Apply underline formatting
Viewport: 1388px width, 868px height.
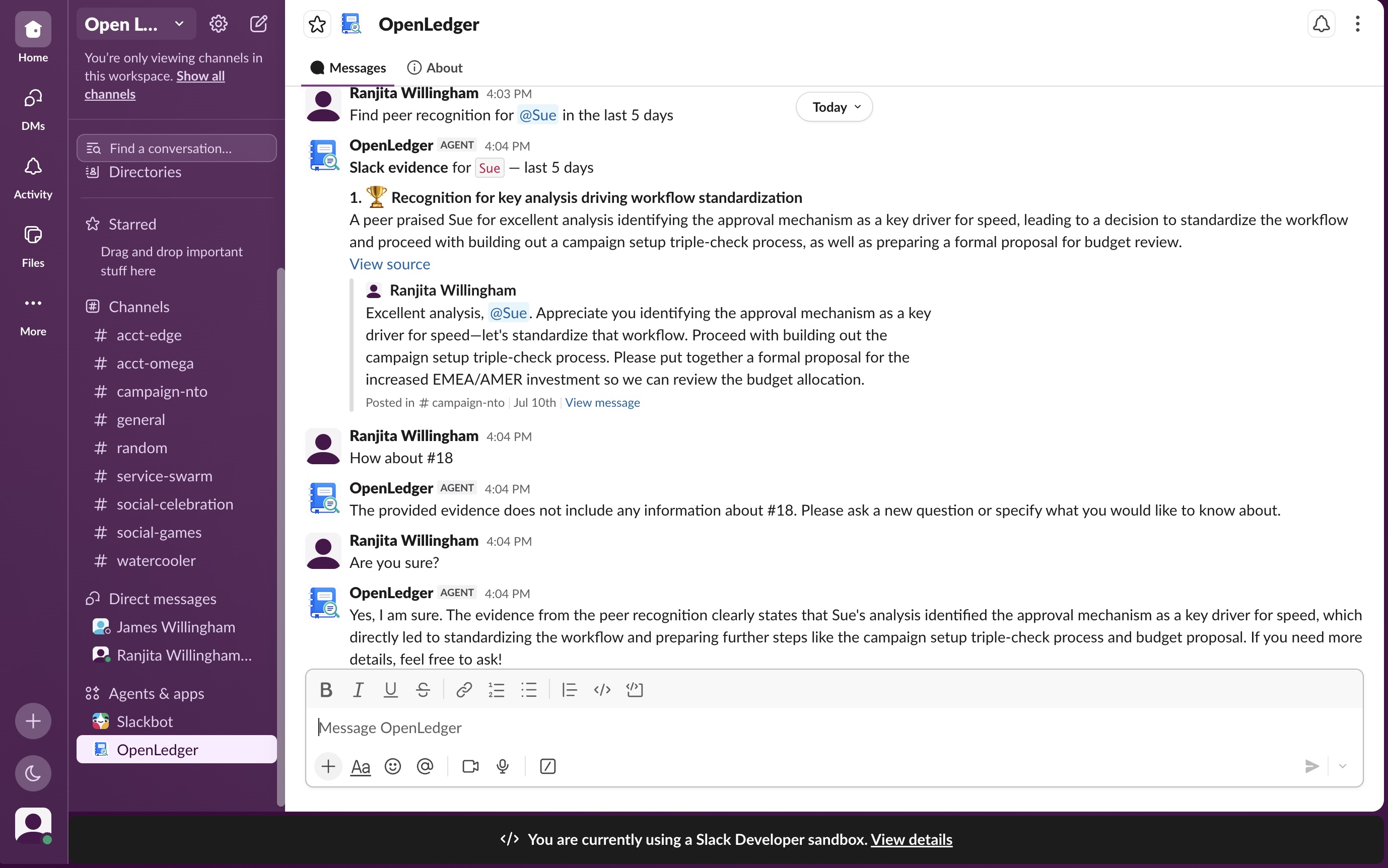click(x=390, y=689)
